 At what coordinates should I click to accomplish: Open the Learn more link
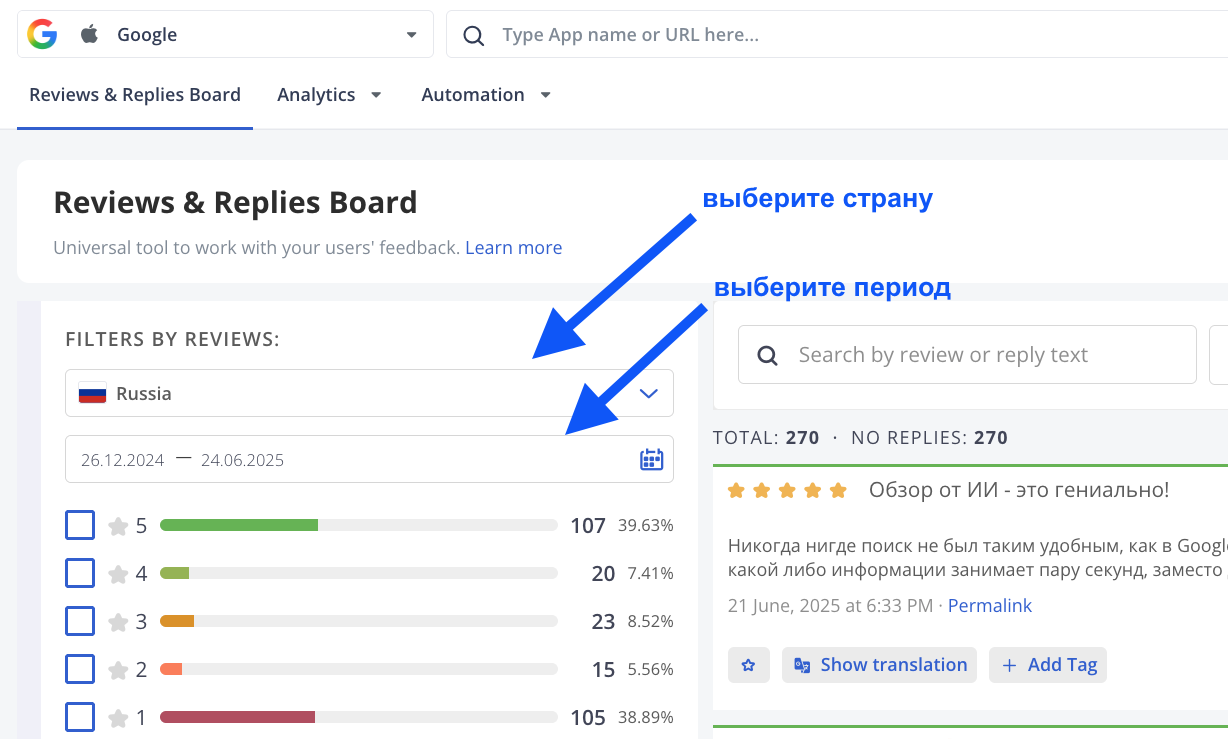514,248
